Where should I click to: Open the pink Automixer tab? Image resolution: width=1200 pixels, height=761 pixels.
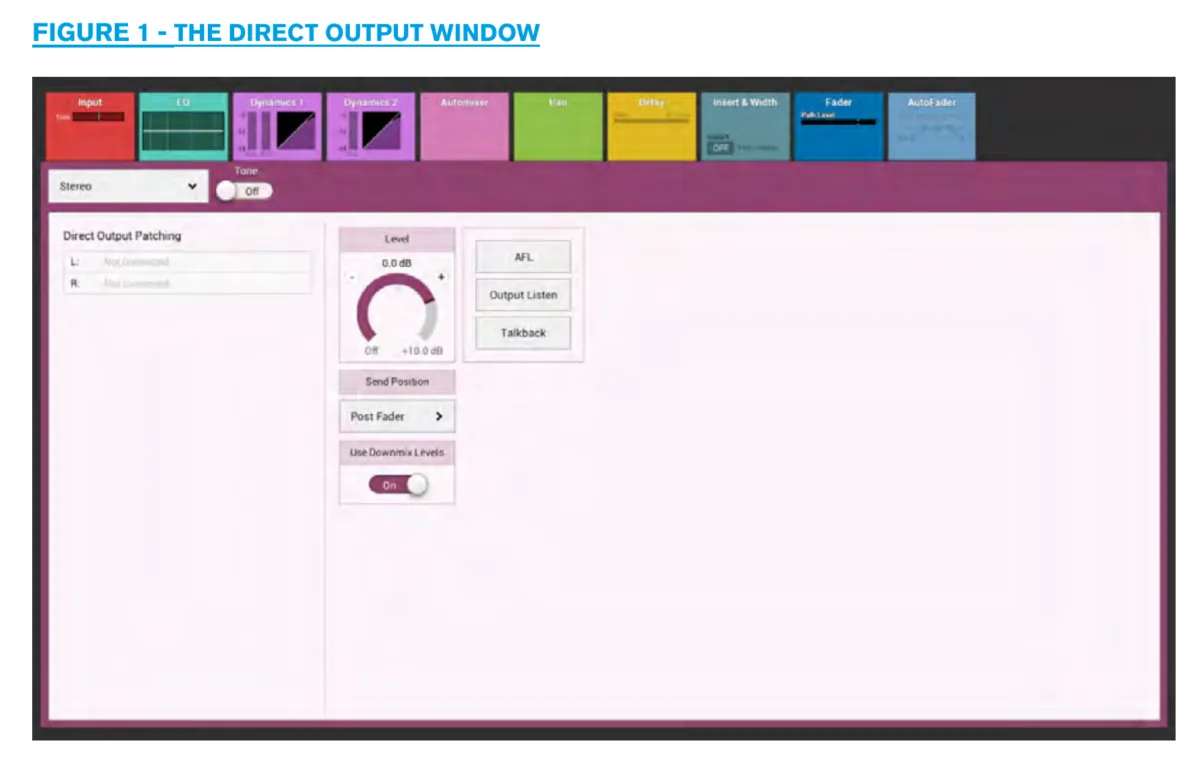pos(464,126)
